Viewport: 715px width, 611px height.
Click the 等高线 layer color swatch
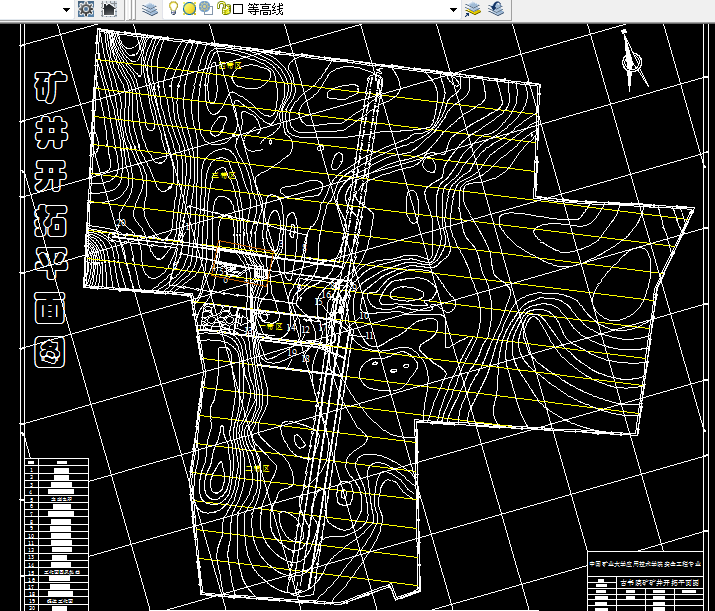tap(238, 9)
